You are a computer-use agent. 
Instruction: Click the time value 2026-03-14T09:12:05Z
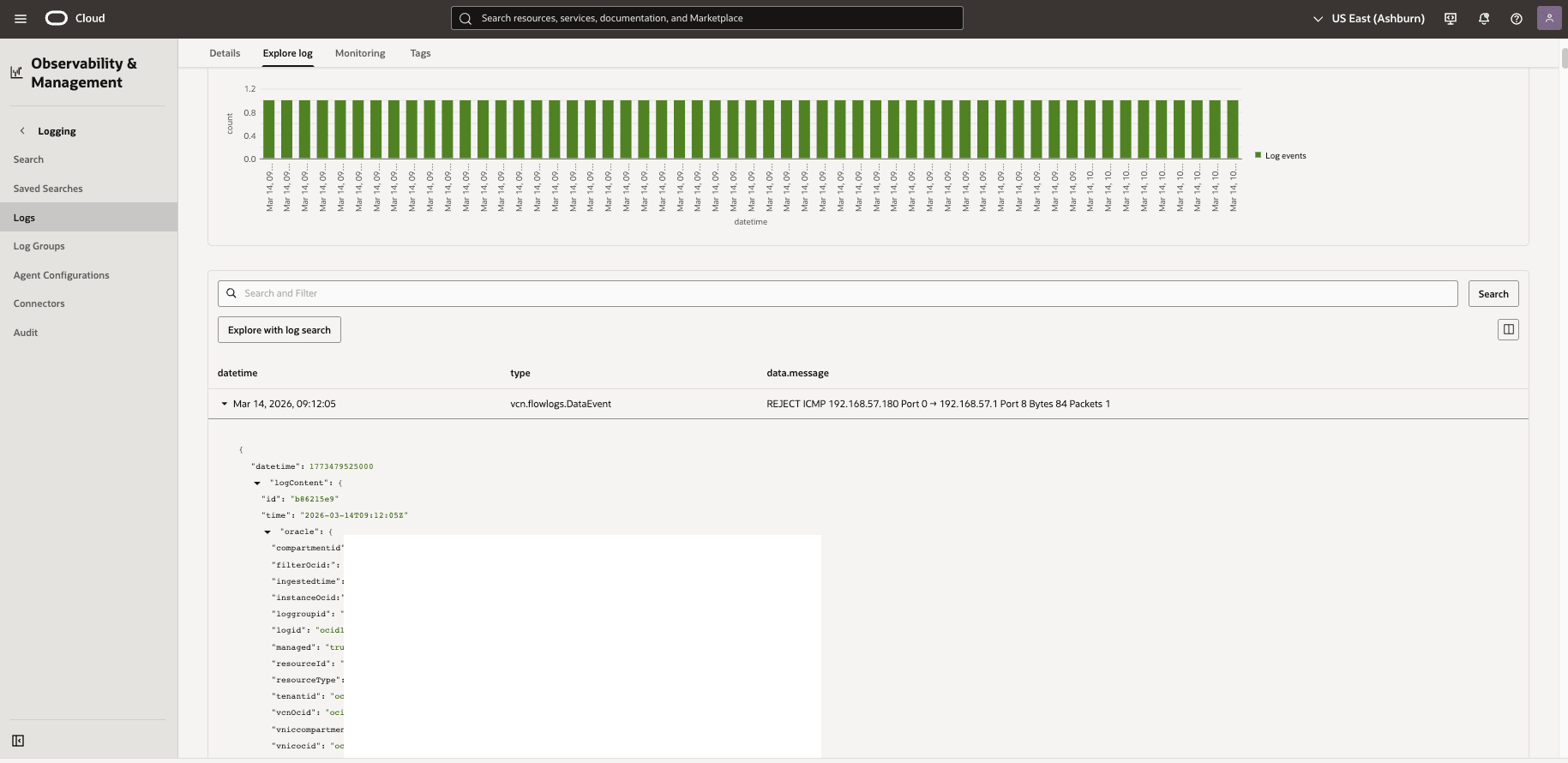(354, 515)
